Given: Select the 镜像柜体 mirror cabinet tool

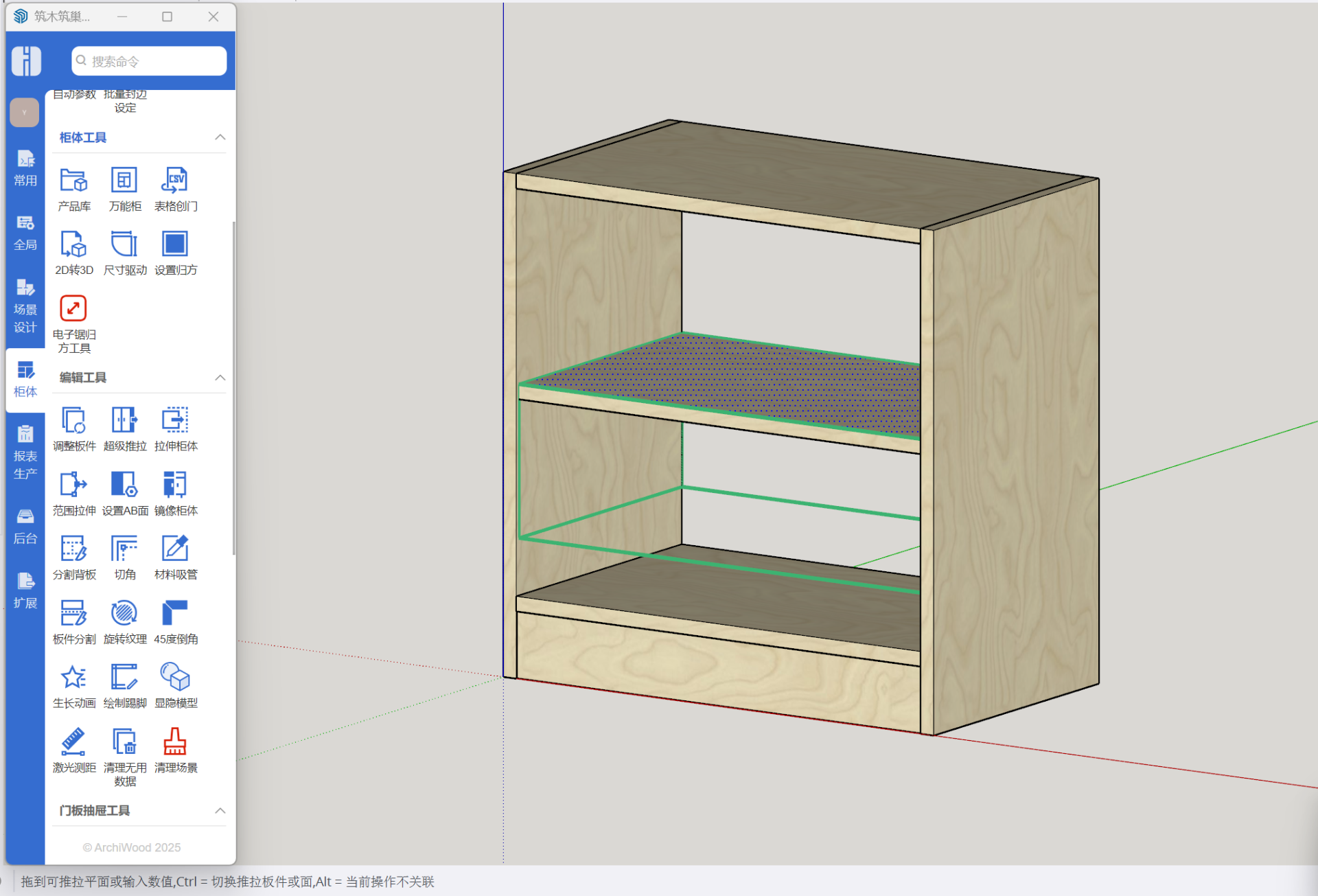Looking at the screenshot, I should 175,485.
